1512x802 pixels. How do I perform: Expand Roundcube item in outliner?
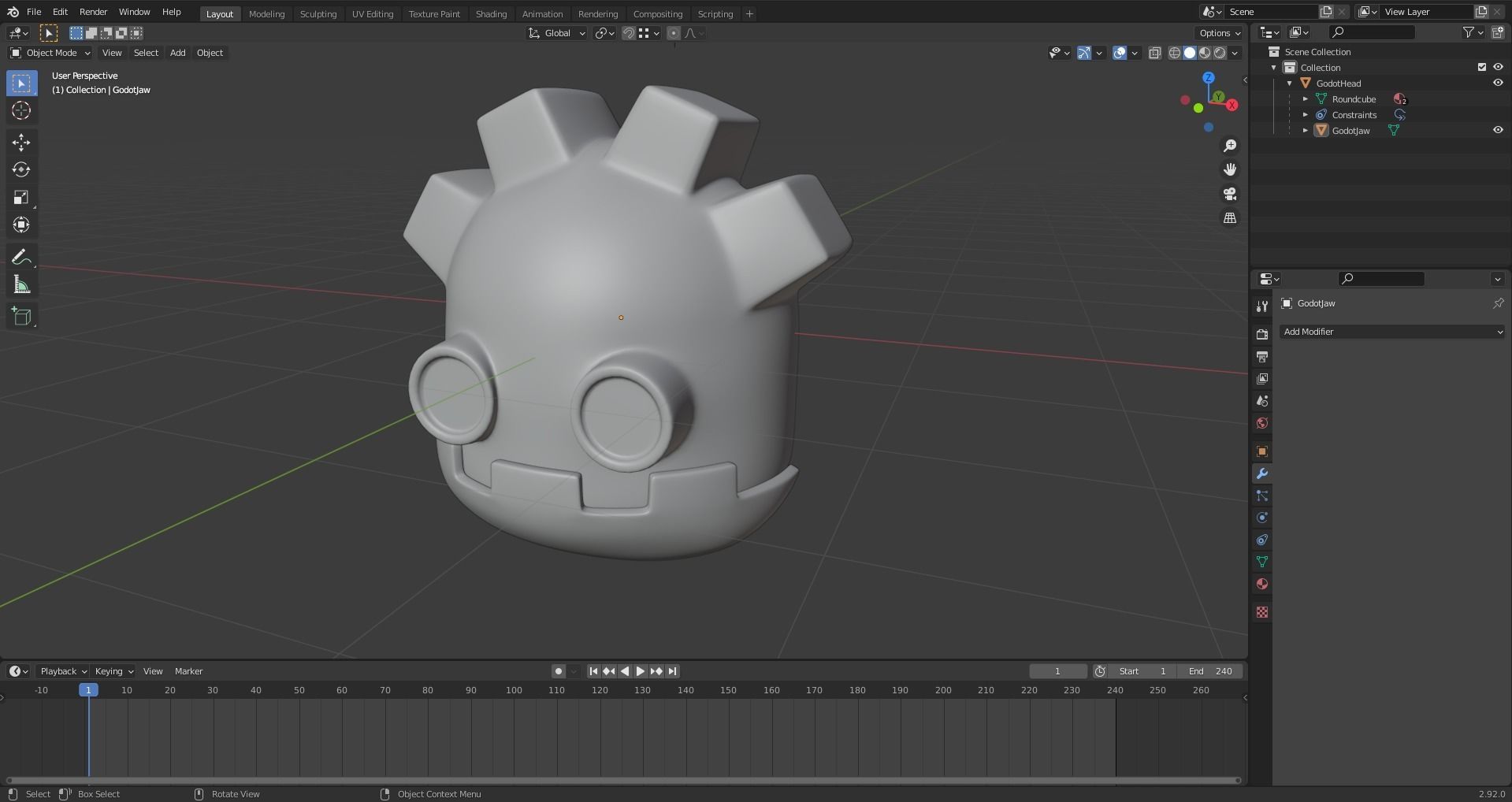click(1306, 99)
